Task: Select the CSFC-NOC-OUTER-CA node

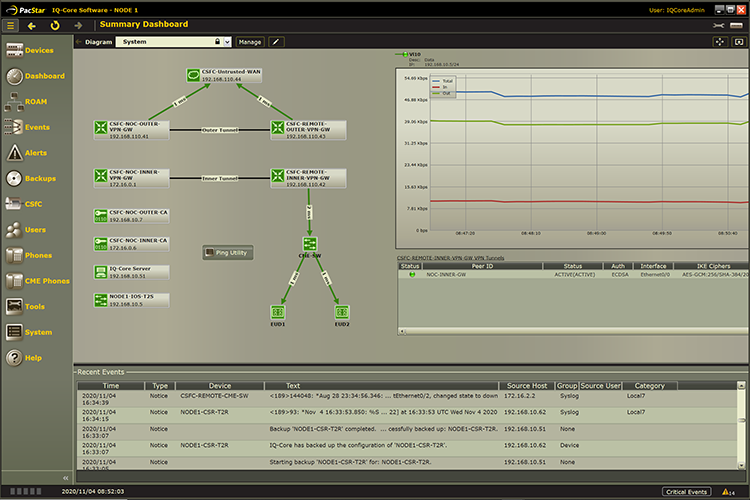Action: coord(132,216)
